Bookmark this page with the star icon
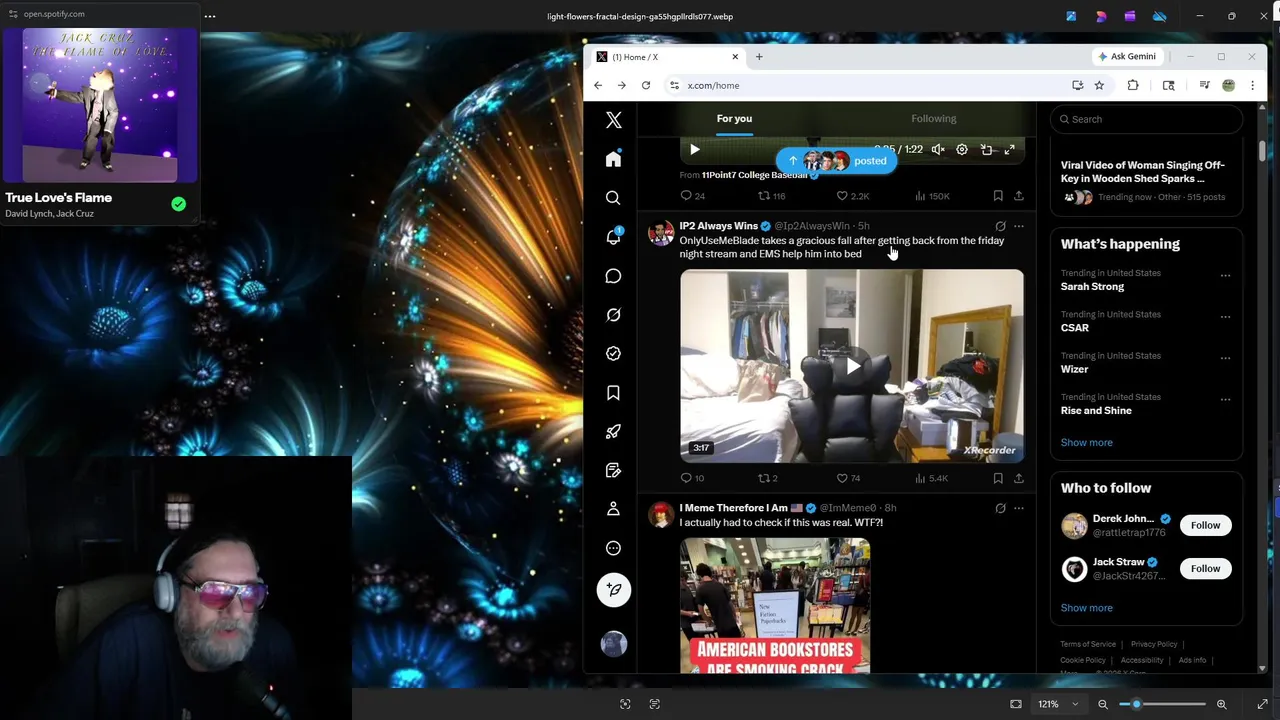The height and width of the screenshot is (720, 1280). 1099,86
